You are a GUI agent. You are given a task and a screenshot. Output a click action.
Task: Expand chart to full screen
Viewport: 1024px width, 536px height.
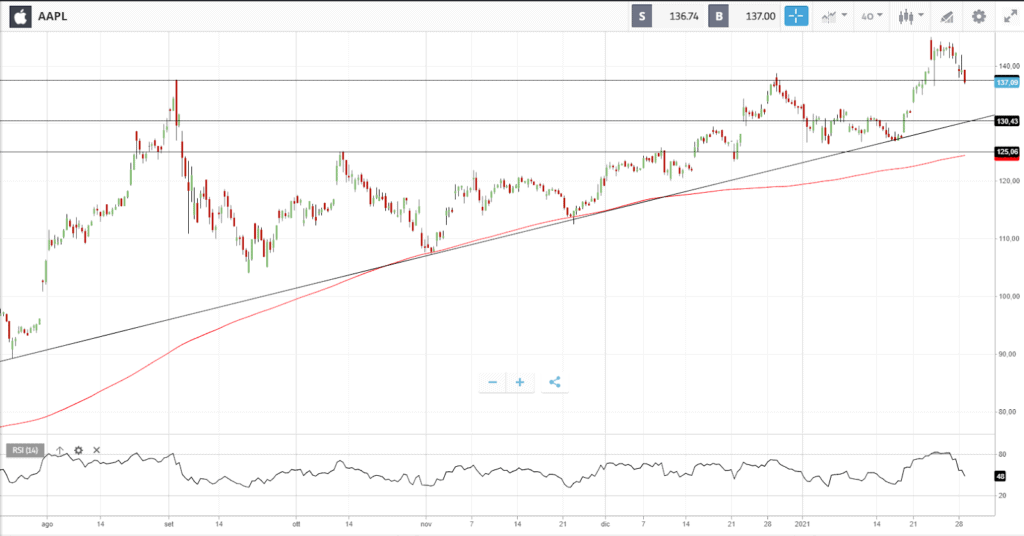[1010, 17]
